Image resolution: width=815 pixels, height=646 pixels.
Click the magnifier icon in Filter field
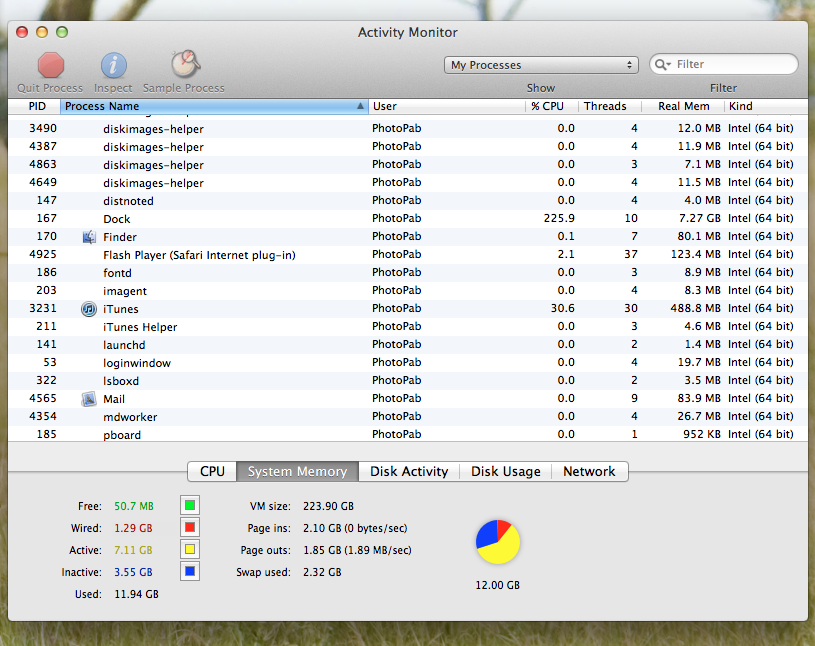(x=663, y=64)
